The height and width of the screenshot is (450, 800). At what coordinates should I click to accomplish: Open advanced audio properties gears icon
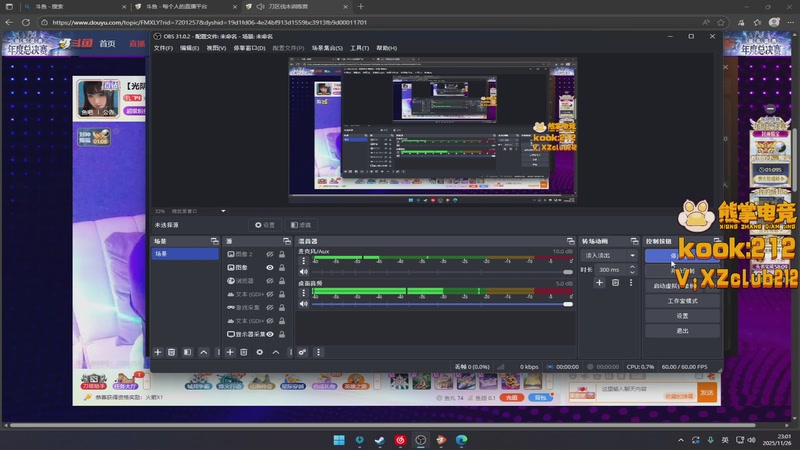[x=302, y=352]
